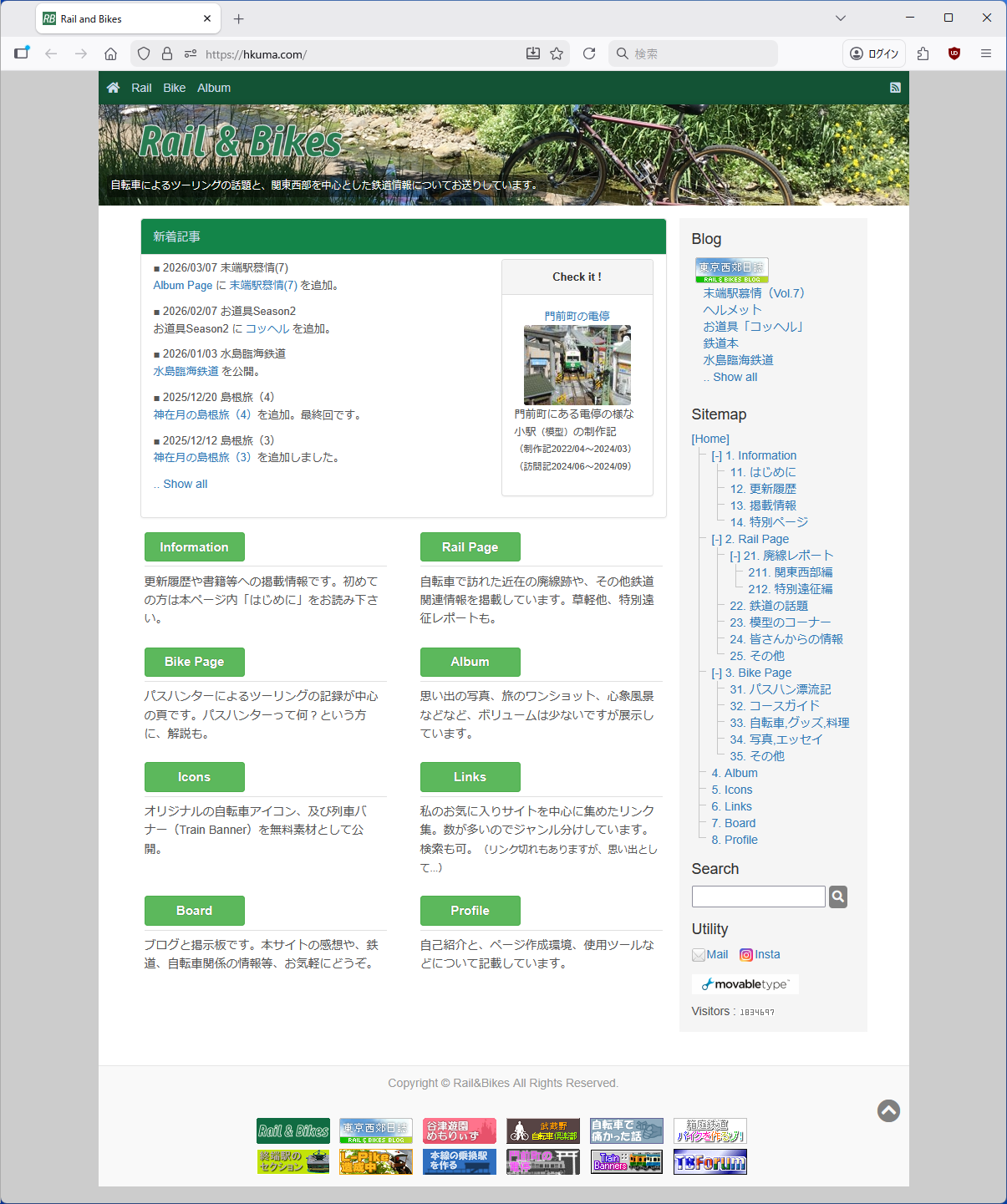Reload the page using the refresh icon
This screenshot has height=1204, width=1007.
pos(589,53)
